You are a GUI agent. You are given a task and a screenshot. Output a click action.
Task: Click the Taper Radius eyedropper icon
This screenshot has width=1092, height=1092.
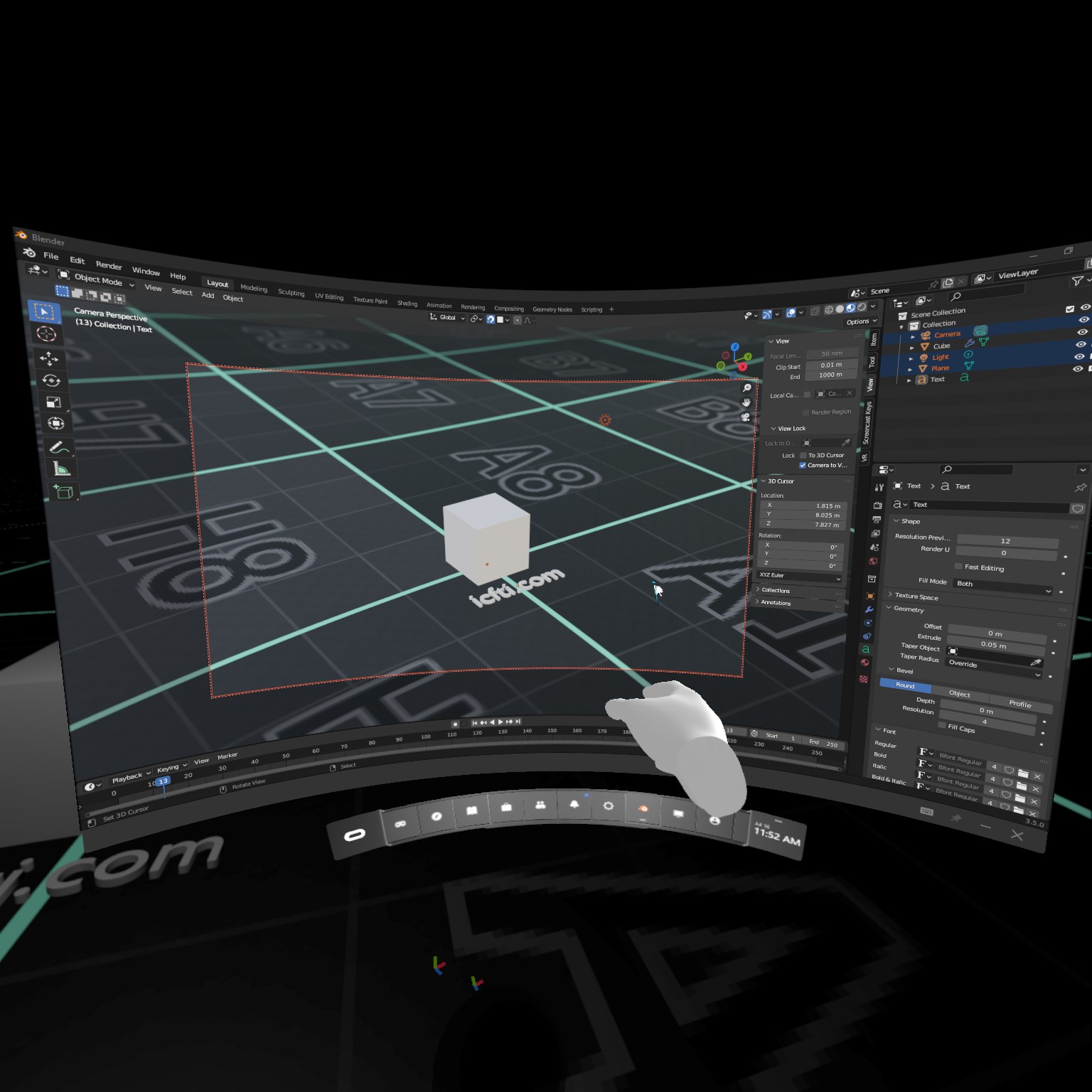click(1035, 661)
